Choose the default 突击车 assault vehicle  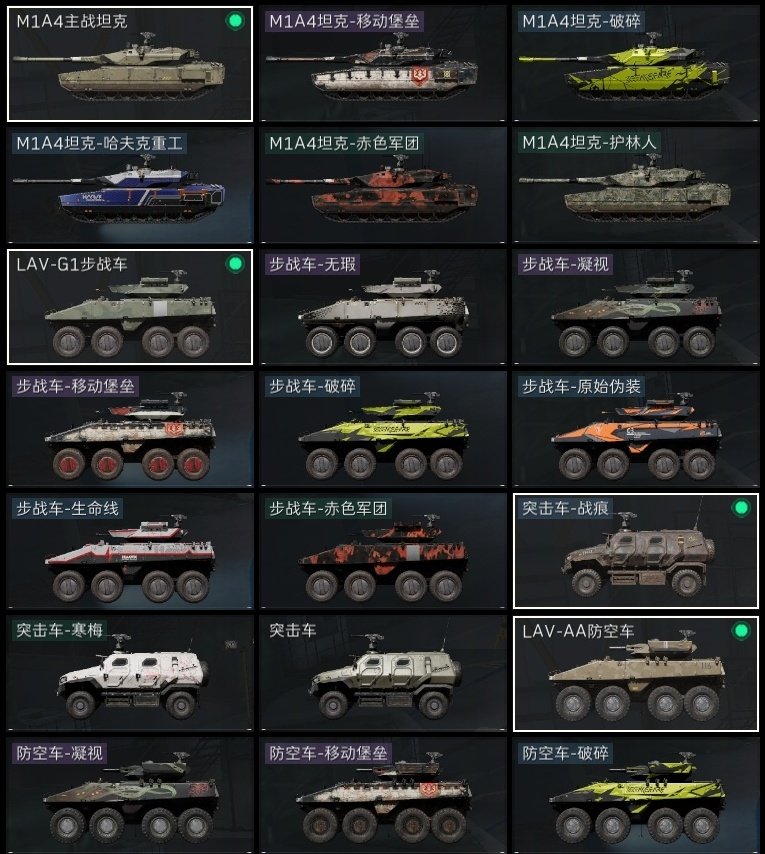click(x=383, y=673)
